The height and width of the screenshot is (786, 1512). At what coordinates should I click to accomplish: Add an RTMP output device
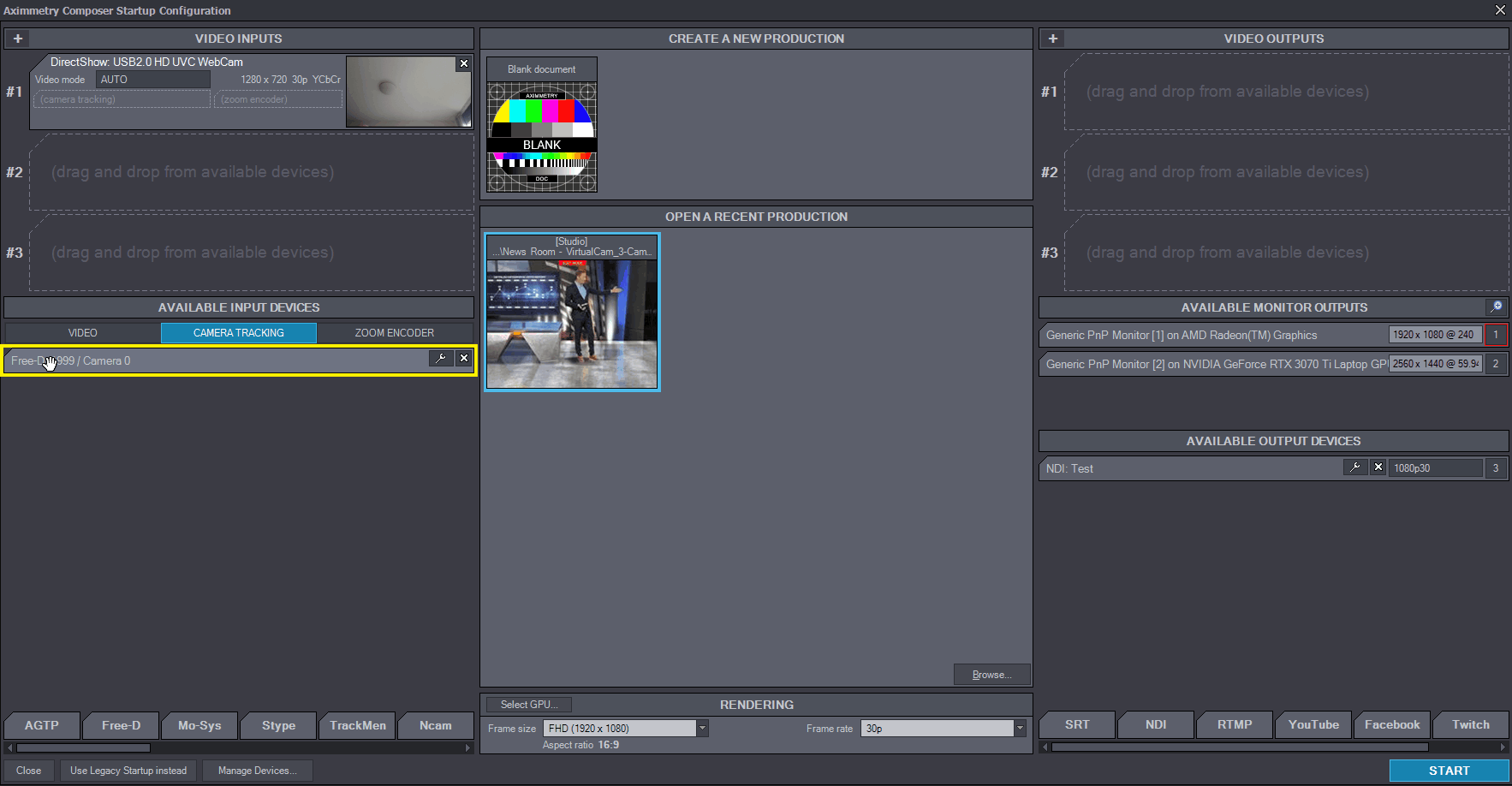pyautogui.click(x=1235, y=724)
